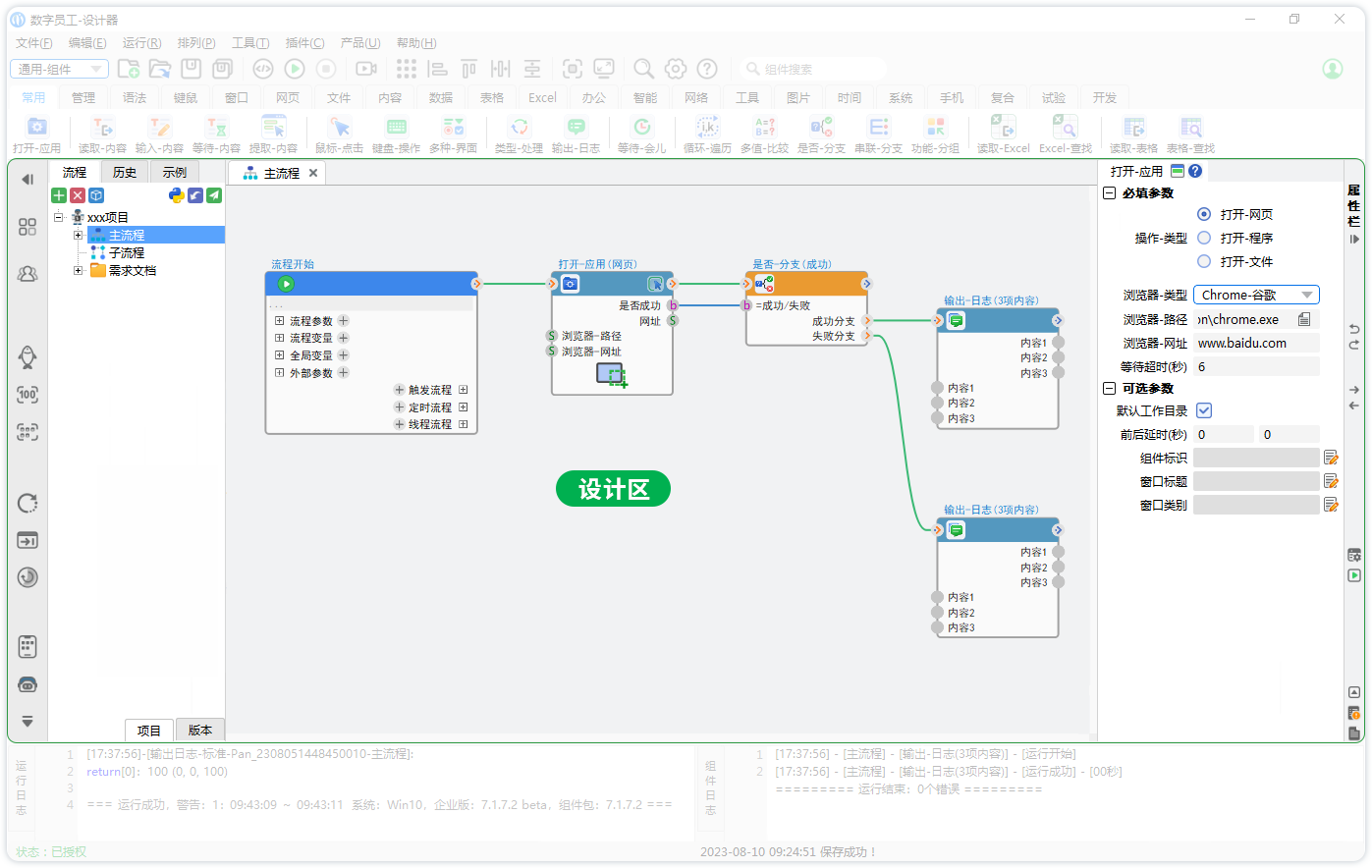This screenshot has width=1372, height=868.
Task: Click the run (play) toolbar icon
Action: (x=295, y=69)
